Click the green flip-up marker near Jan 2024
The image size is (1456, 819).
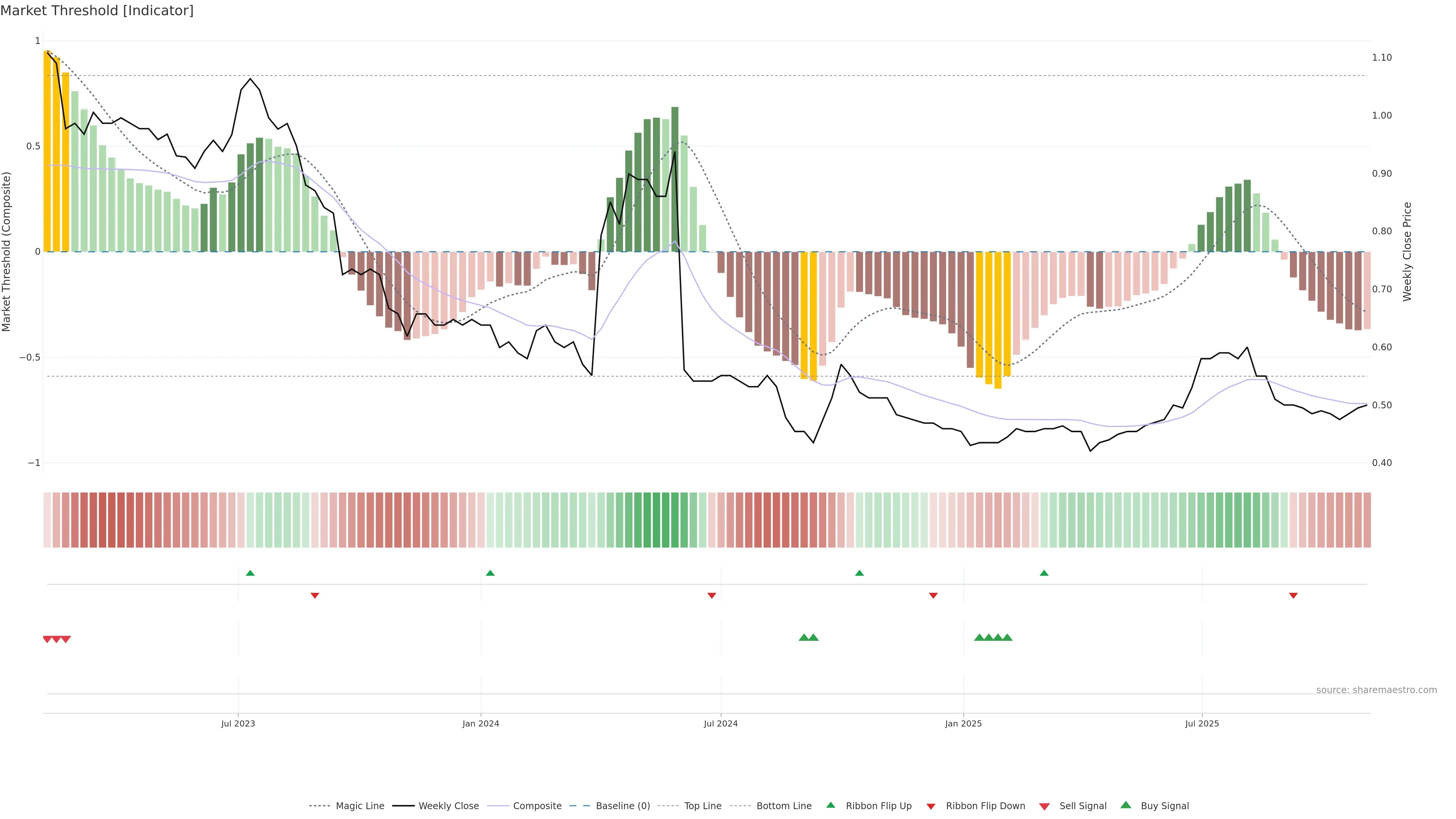490,573
